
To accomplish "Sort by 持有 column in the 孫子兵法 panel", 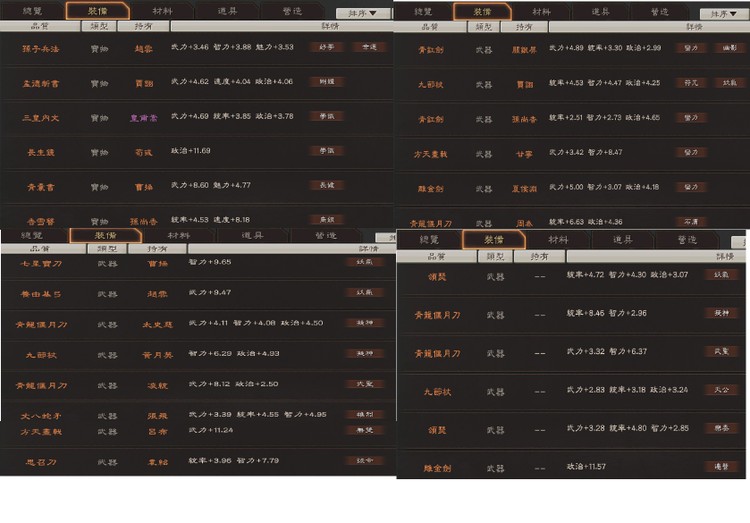I will [143, 26].
